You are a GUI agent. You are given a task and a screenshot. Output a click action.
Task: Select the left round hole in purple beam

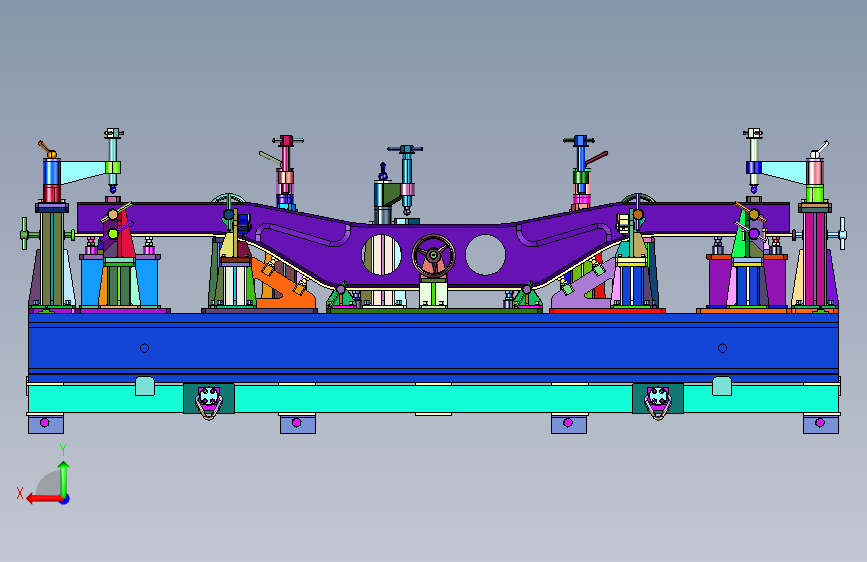(382, 254)
